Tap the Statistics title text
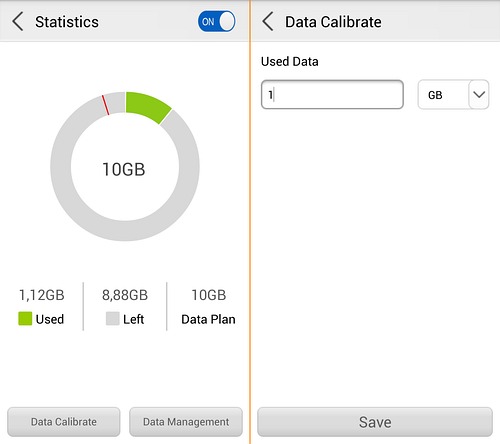Screen dimensions: 500x444 67,22
